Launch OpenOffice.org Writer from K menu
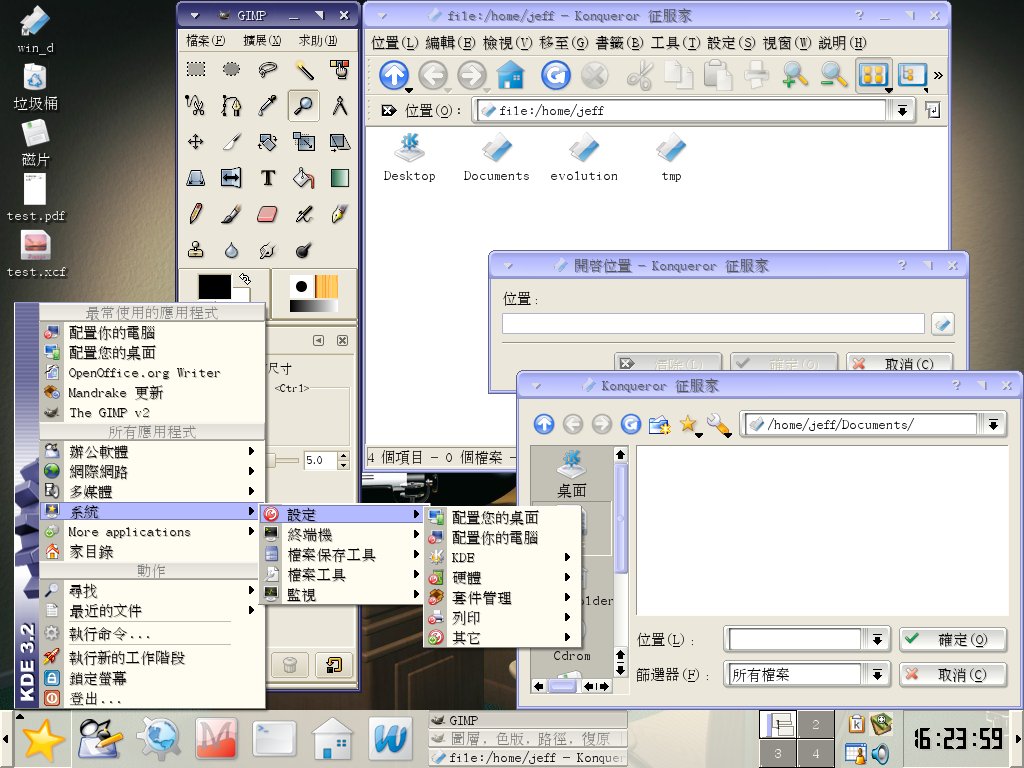Screen dimensions: 1024x768 click(152, 373)
